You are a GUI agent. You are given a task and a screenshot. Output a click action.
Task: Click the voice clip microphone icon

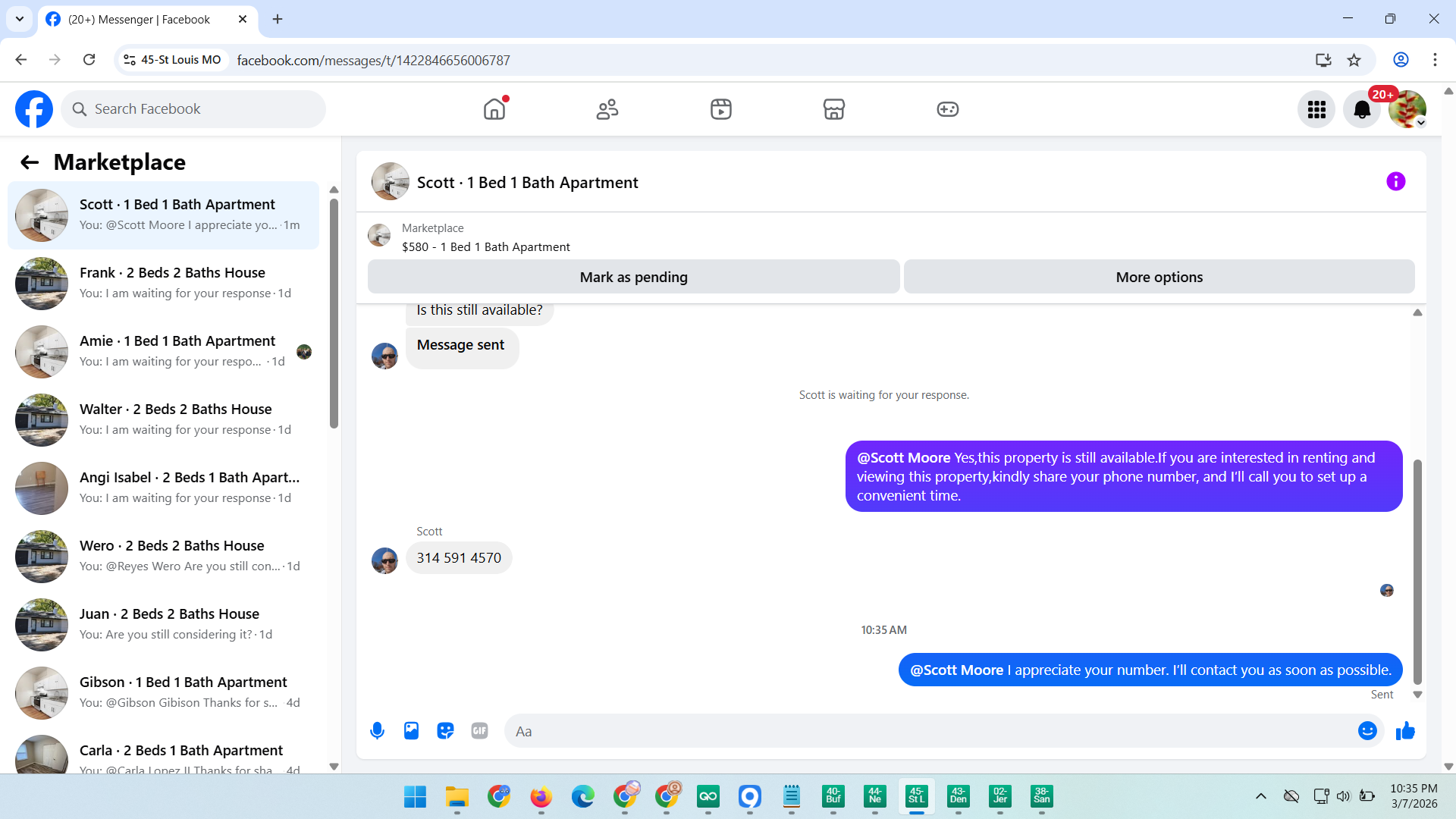coord(377,731)
